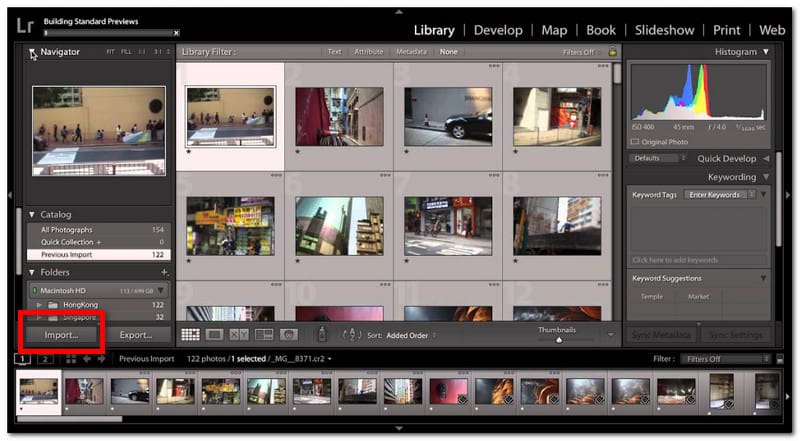Viewport: 800px width, 441px height.
Task: Toggle sort direction a-z icon
Action: [352, 335]
